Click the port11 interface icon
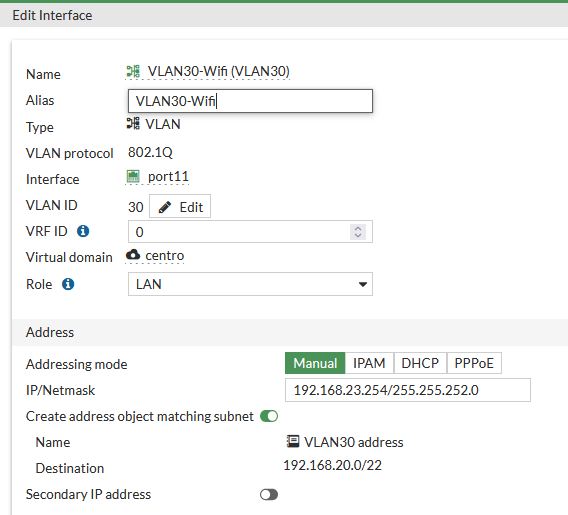The width and height of the screenshot is (568, 515). [133, 176]
